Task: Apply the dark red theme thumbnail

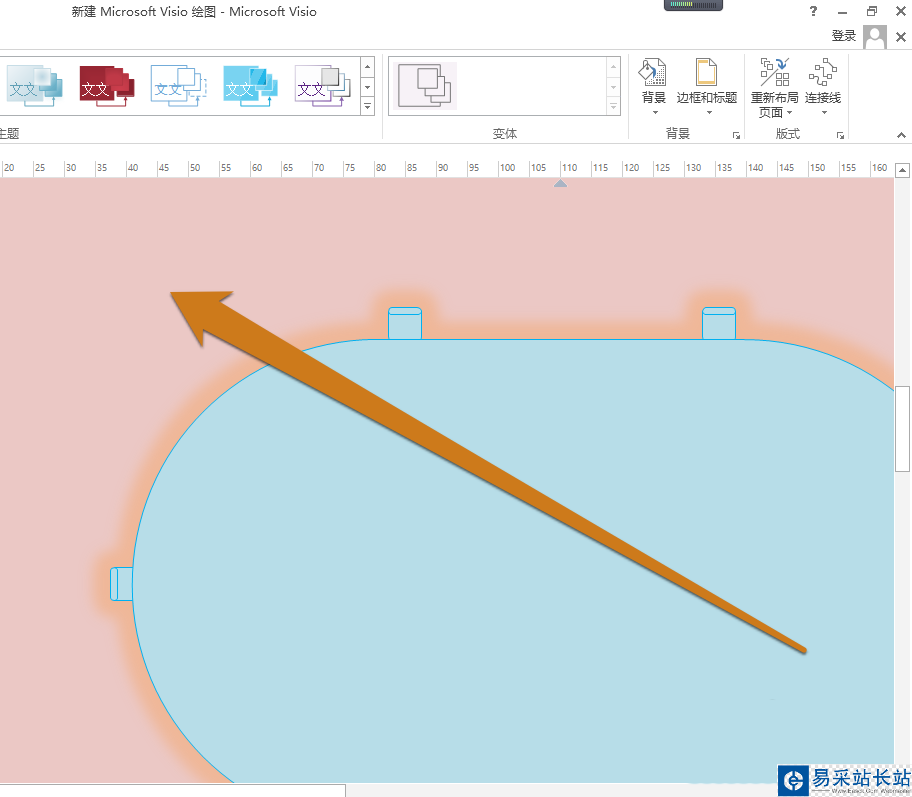Action: [x=107, y=86]
